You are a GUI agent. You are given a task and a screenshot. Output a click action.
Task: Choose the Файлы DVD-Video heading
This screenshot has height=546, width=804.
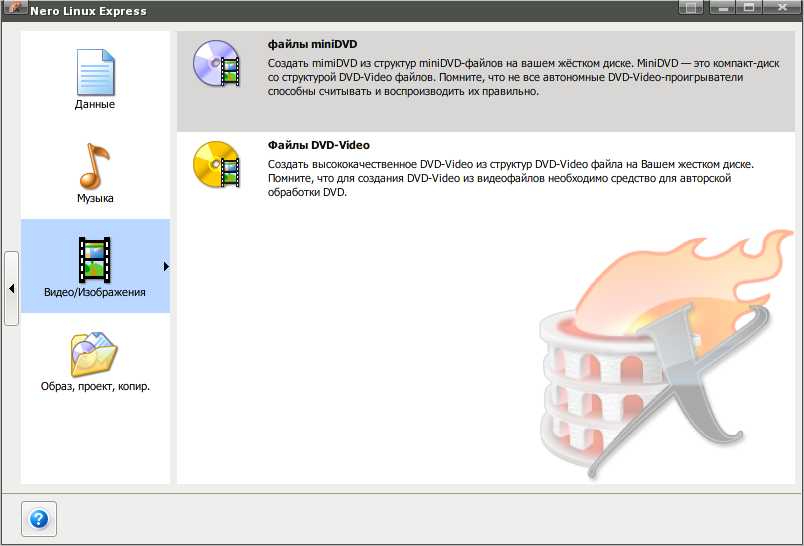point(318,146)
